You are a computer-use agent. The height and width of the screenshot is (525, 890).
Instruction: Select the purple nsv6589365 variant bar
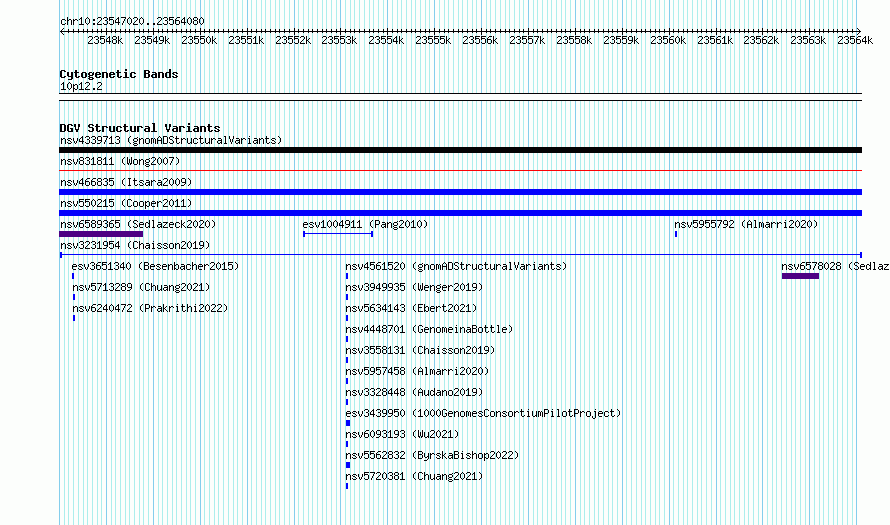tap(101, 234)
